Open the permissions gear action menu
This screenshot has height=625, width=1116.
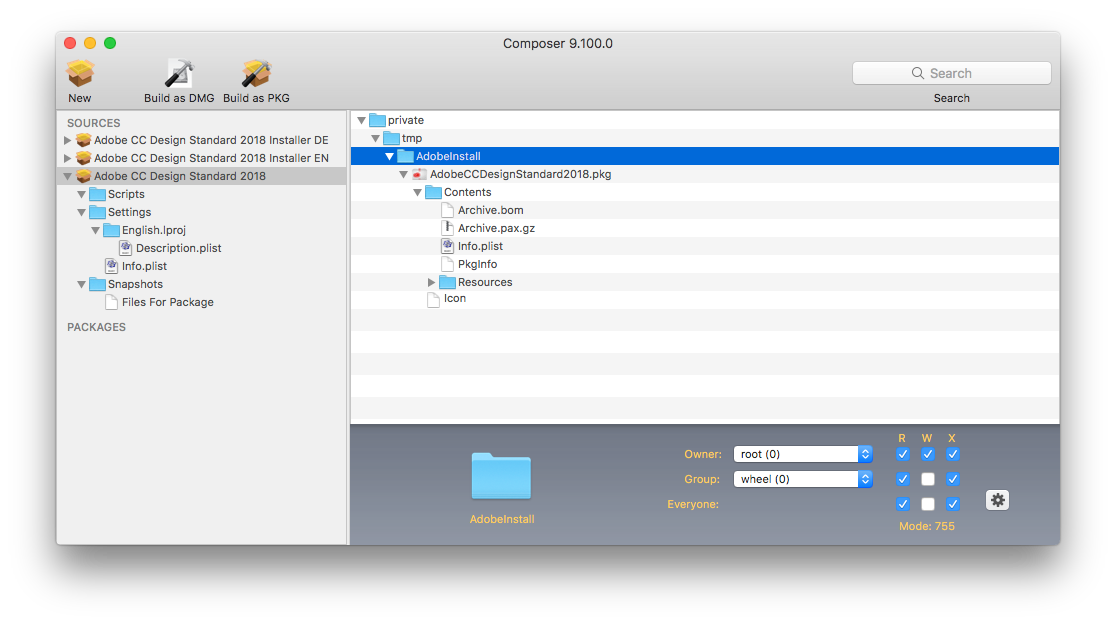click(997, 500)
